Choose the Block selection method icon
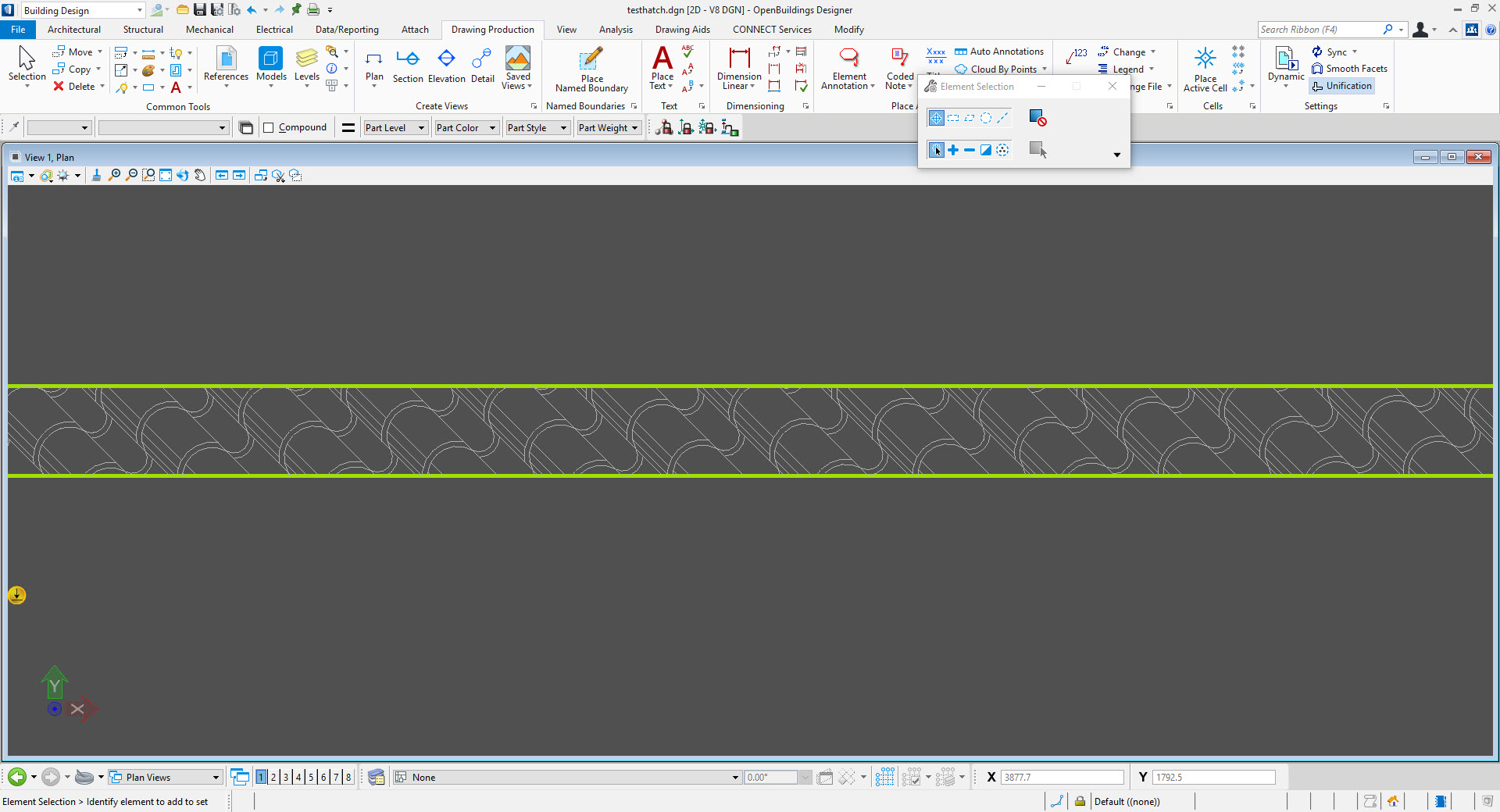This screenshot has height=812, width=1500. (x=953, y=118)
